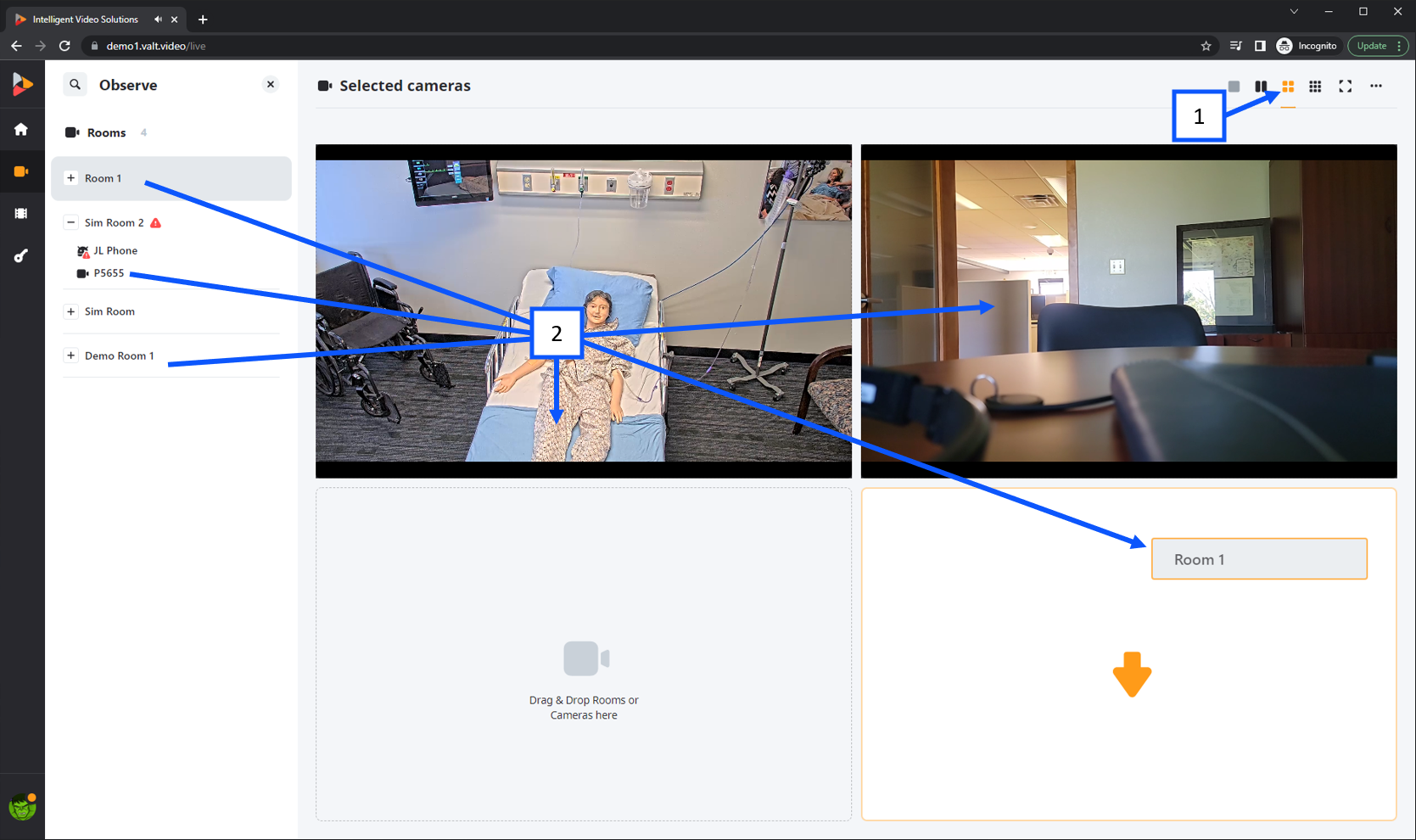Viewport: 1416px width, 840px height.
Task: Bookmark this page with the star icon
Action: (x=1206, y=46)
